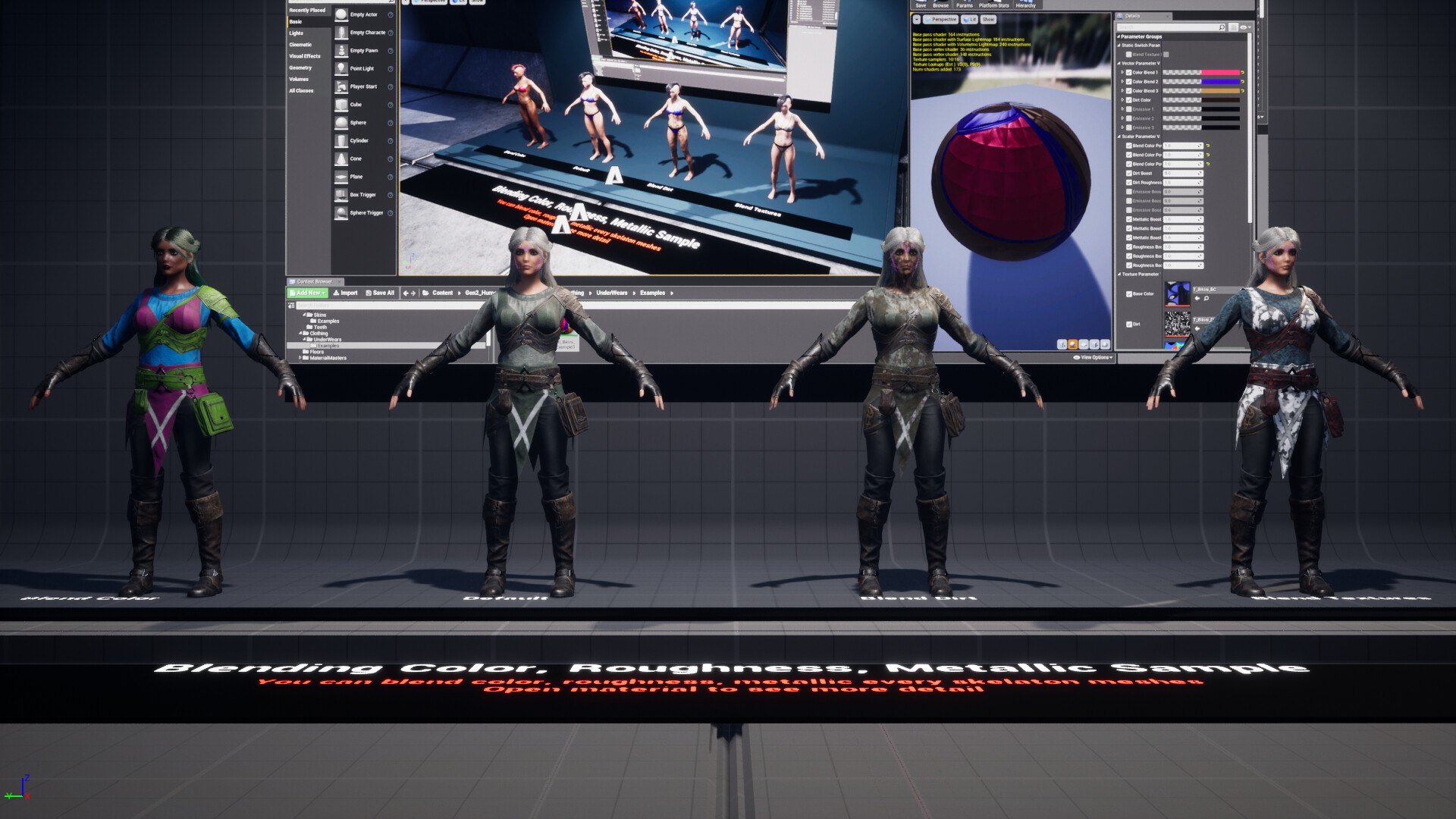Open the Color Blend 2 blue swatch
This screenshot has width=1456, height=819.
[1220, 82]
